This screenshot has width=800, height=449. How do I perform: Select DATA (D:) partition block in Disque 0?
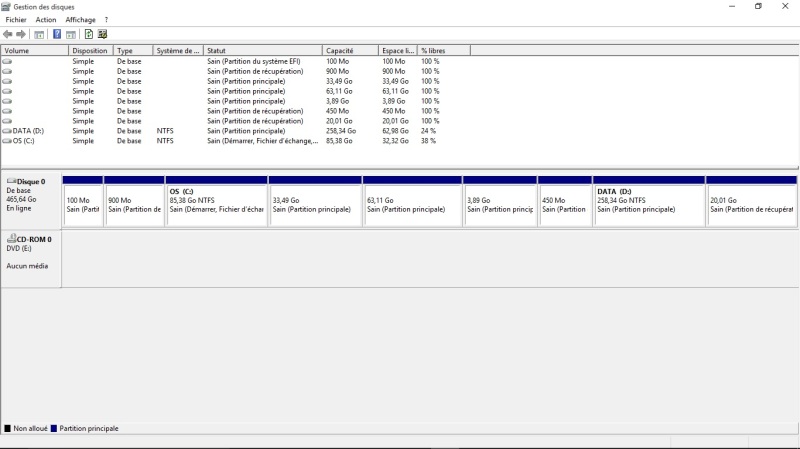pyautogui.click(x=649, y=201)
